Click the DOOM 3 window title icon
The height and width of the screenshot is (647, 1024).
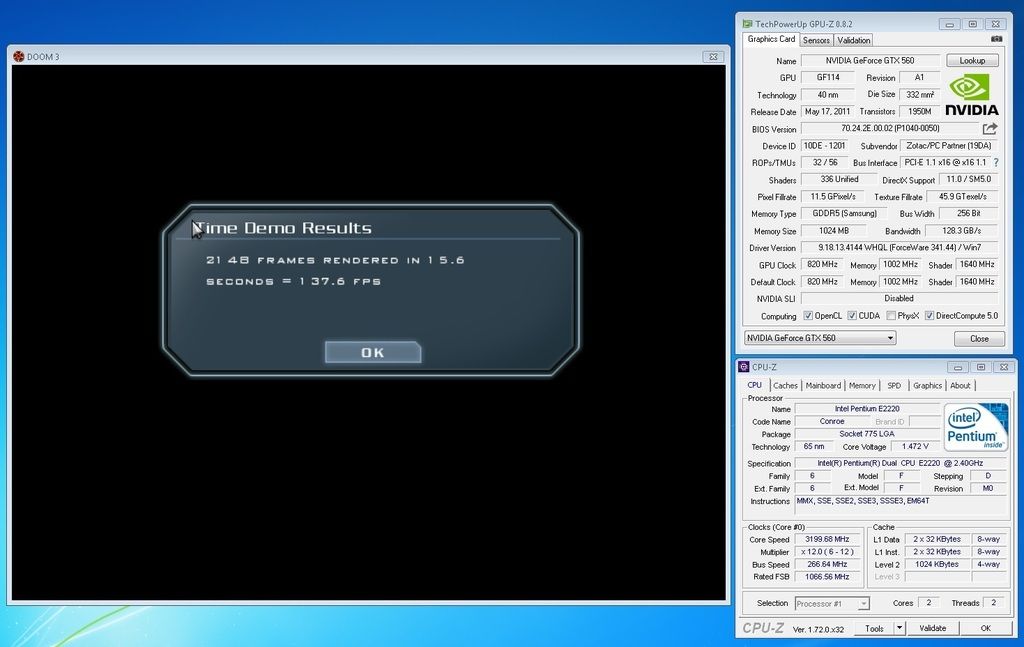pos(18,57)
